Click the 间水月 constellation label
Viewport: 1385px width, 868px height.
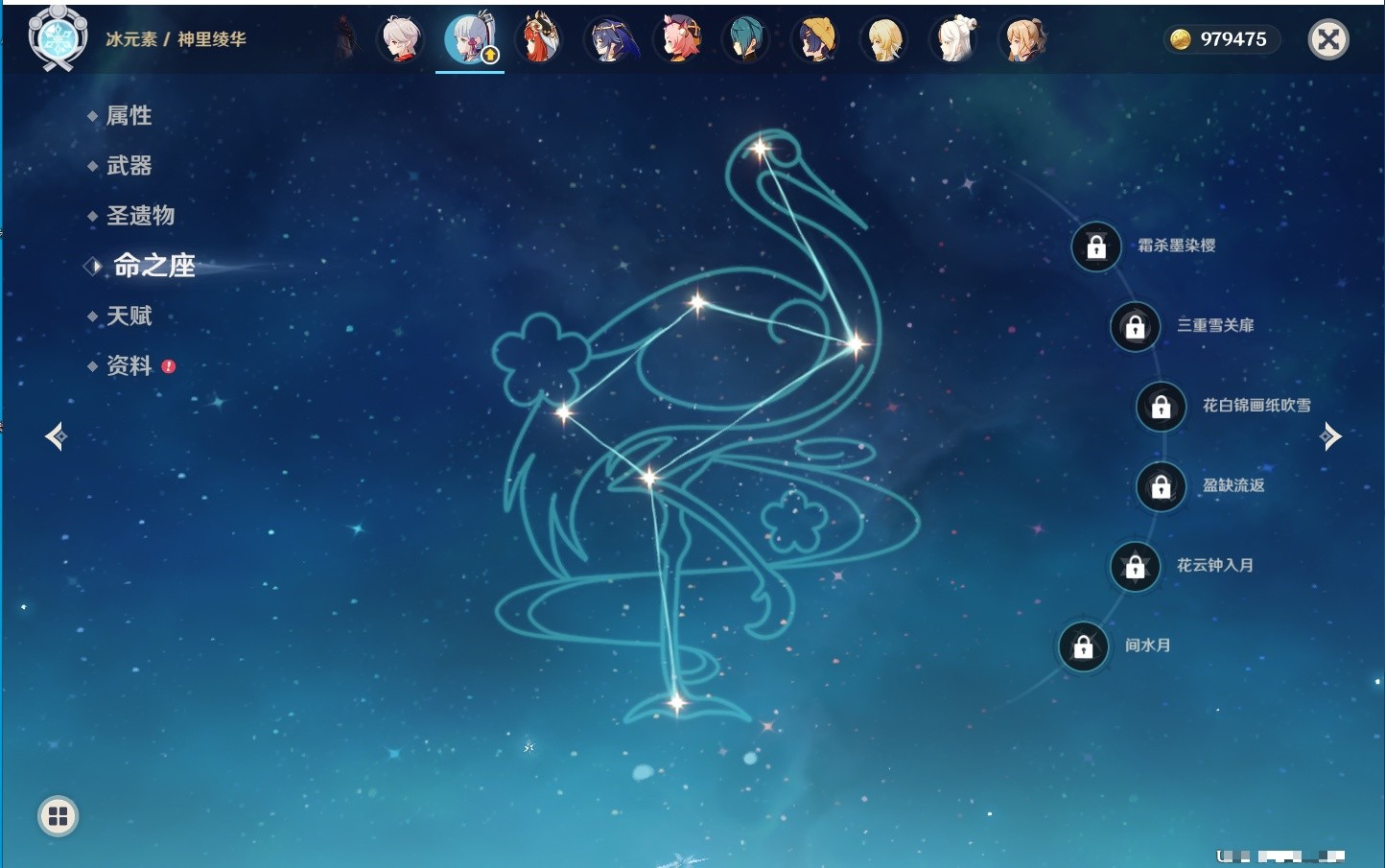[1148, 645]
